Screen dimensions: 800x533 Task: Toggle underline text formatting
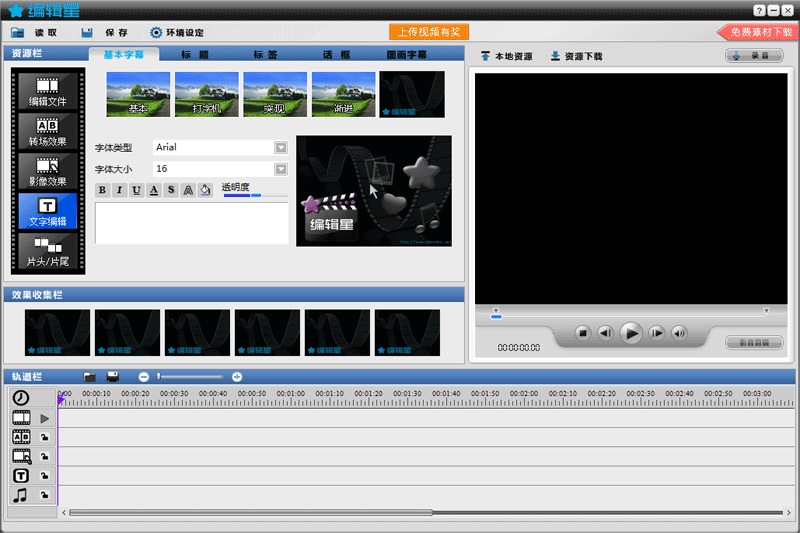(x=136, y=190)
